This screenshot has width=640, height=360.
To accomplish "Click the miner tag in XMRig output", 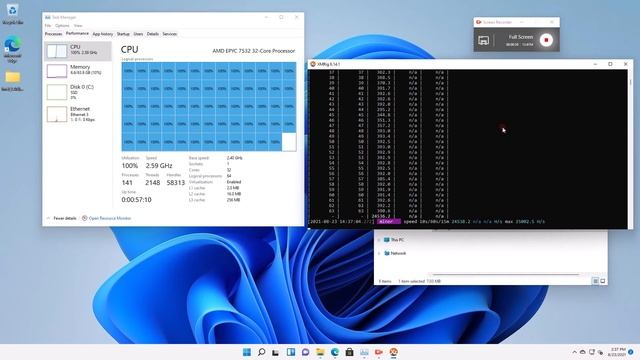I will click(x=389, y=222).
